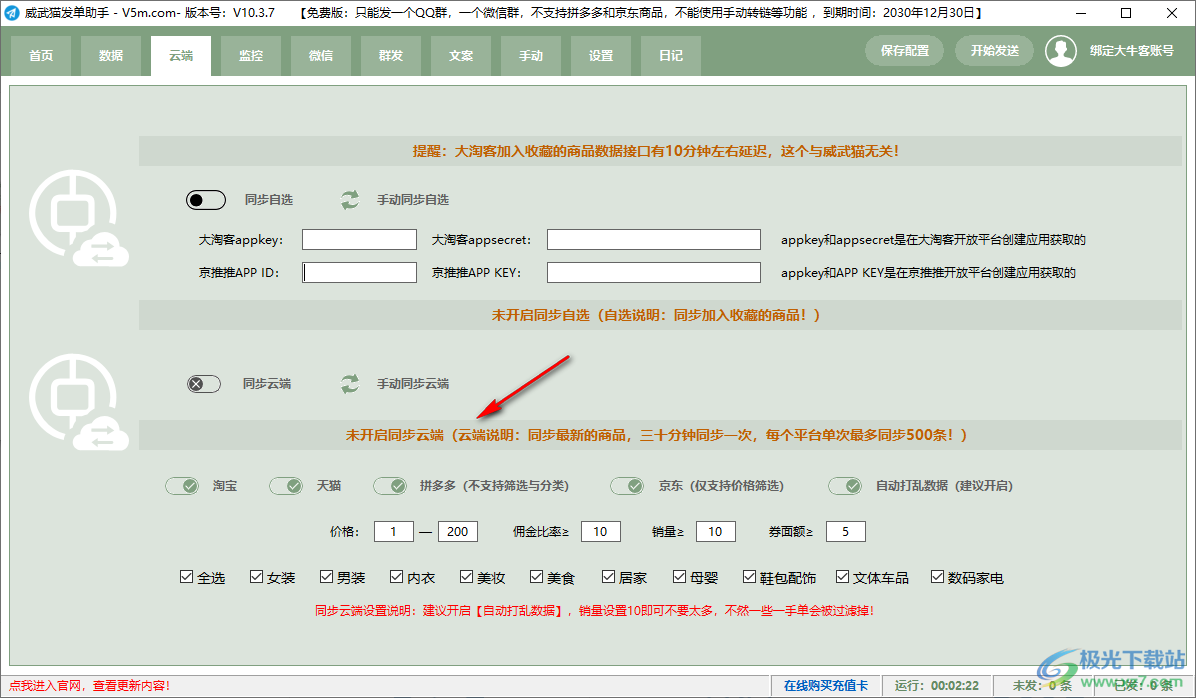Click the manual sync cloud refresh icon
Viewport: 1196px width, 698px height.
point(349,384)
